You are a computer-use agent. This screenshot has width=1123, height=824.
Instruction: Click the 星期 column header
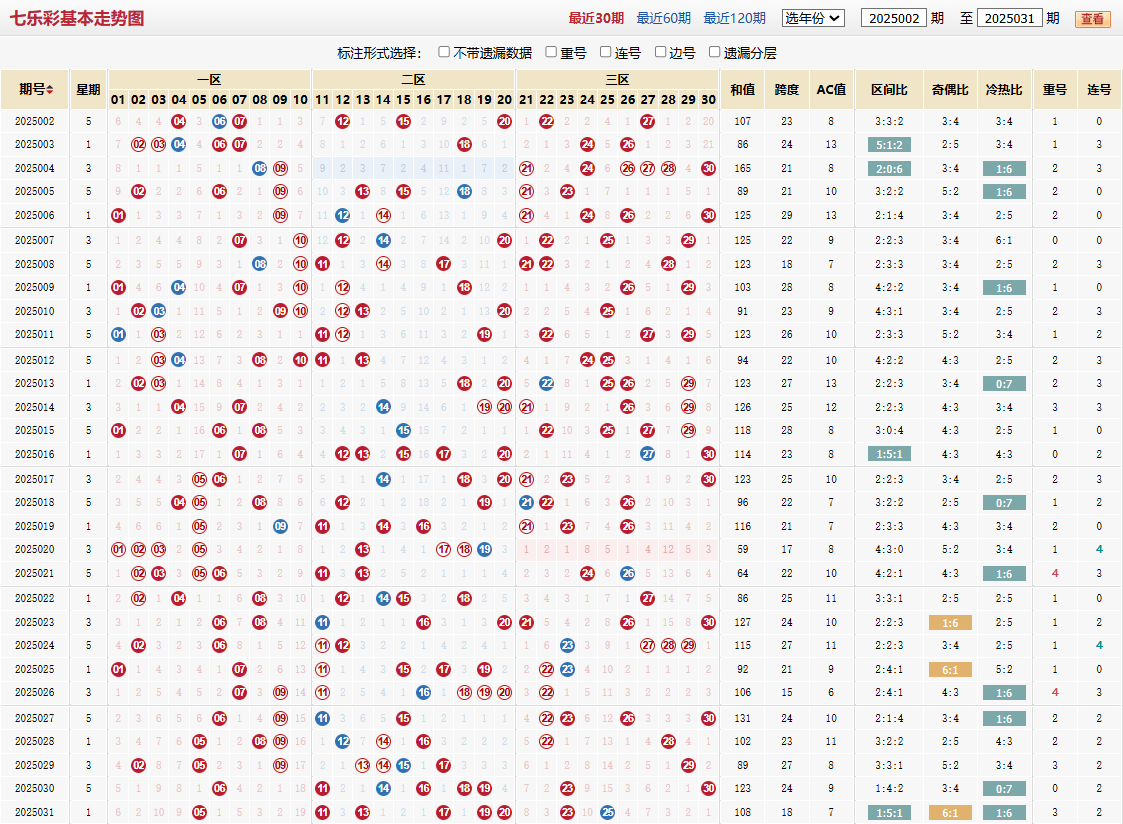(88, 89)
